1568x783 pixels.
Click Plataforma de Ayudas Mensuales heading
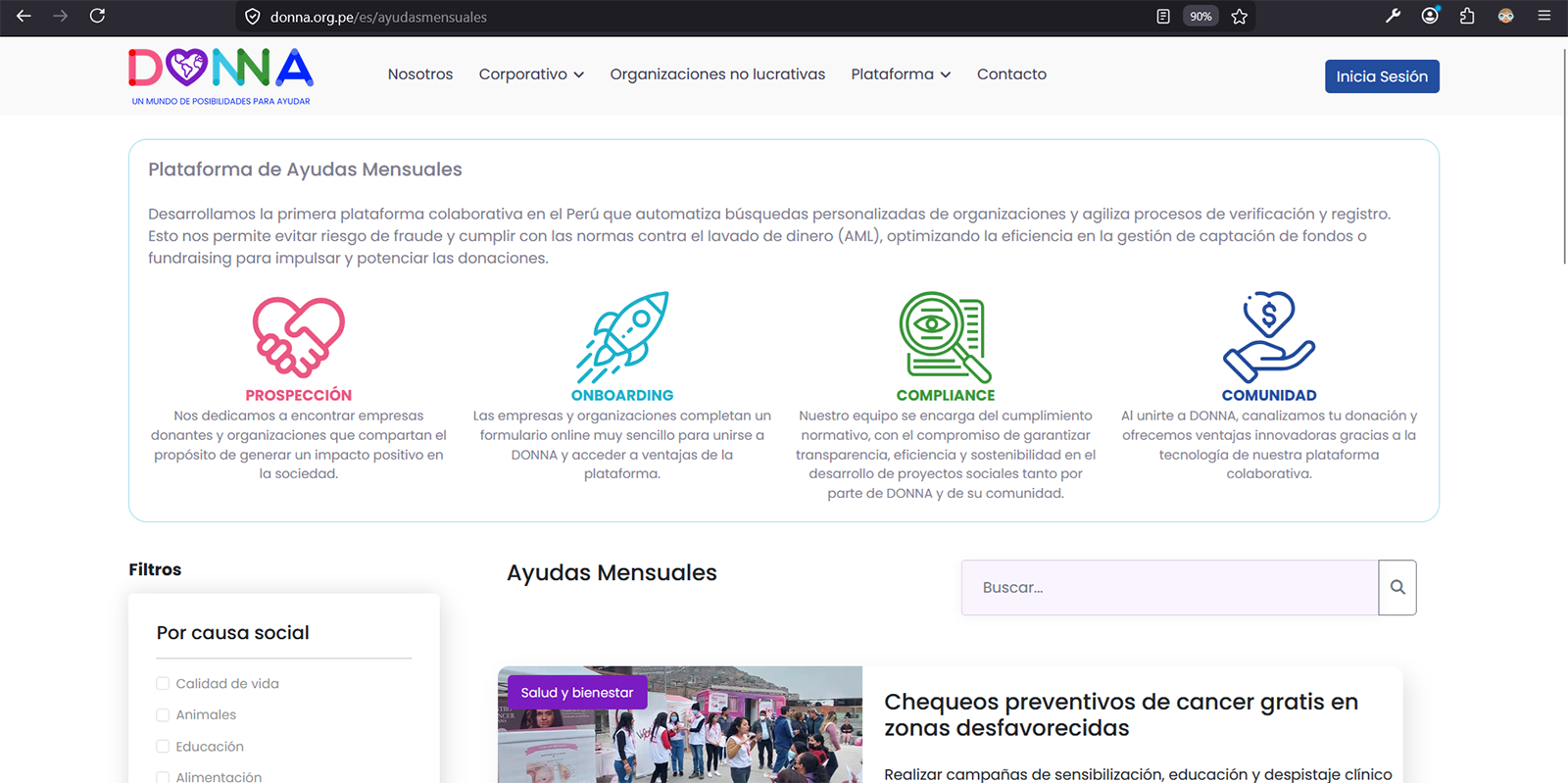point(305,170)
